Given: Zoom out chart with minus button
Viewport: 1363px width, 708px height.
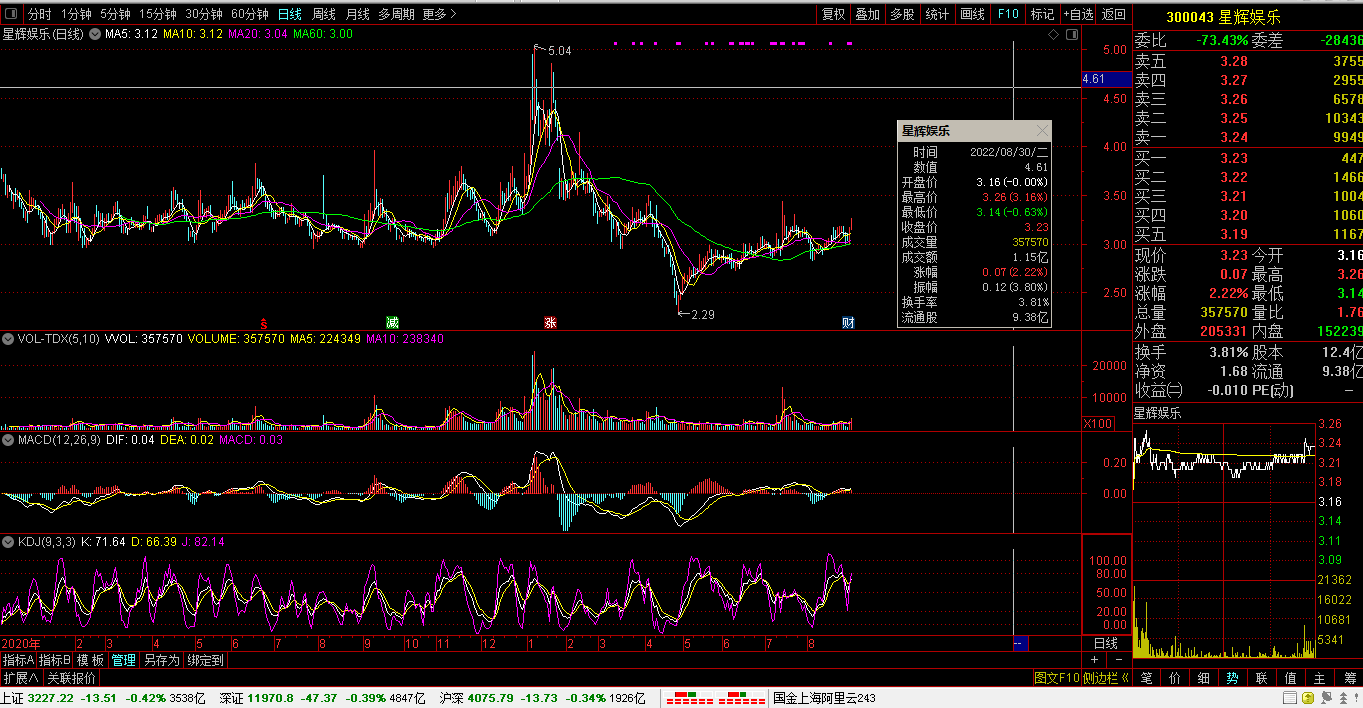Looking at the screenshot, I should pos(1118,660).
